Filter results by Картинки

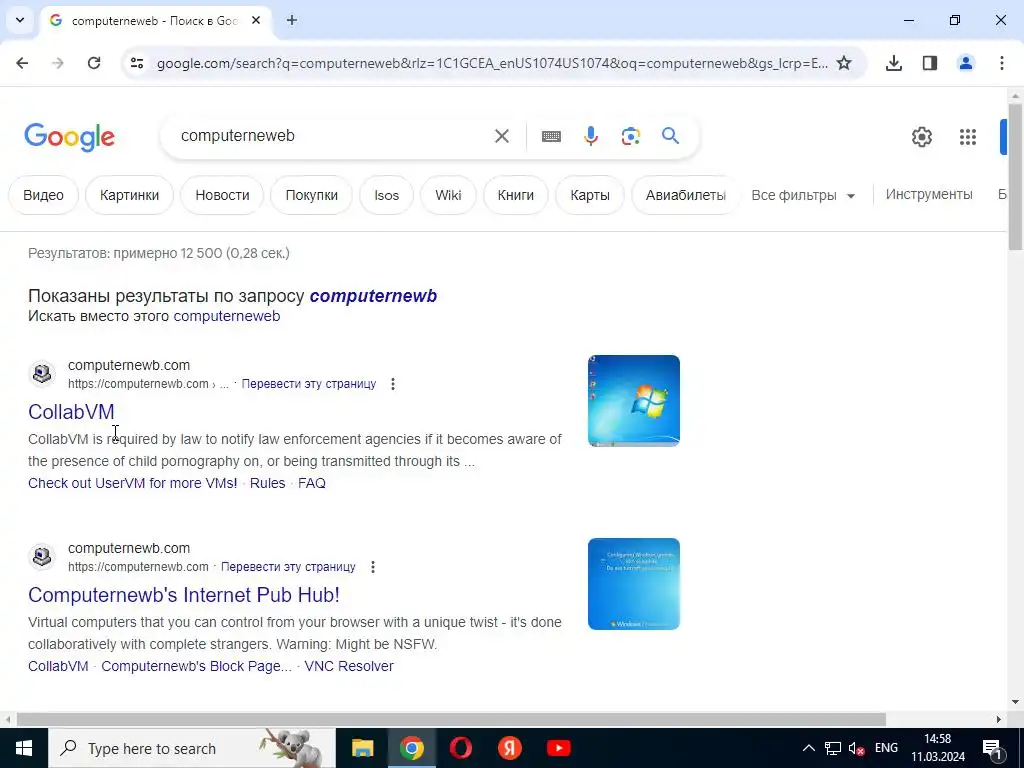(x=129, y=195)
